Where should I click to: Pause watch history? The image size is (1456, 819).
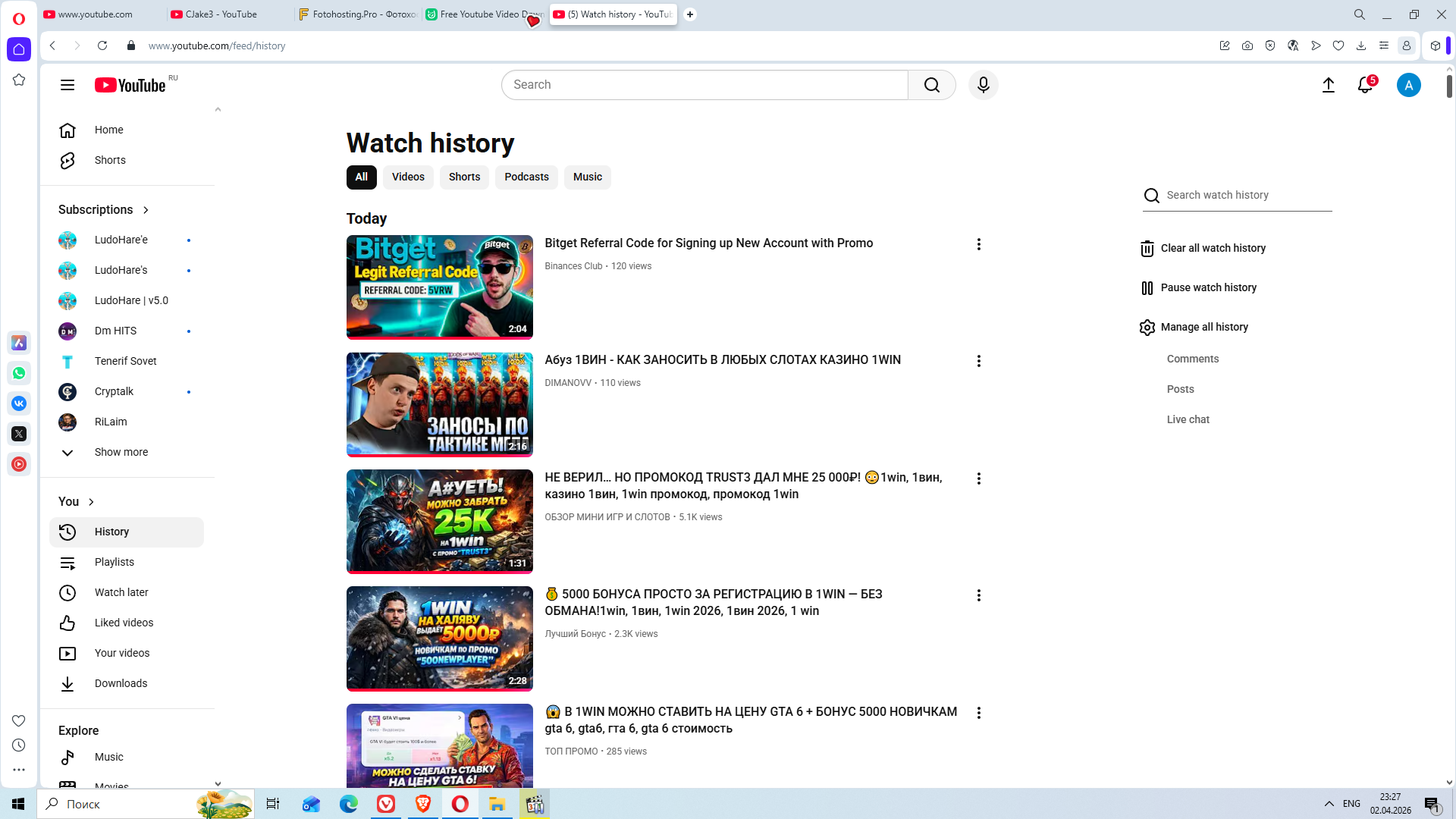1208,287
